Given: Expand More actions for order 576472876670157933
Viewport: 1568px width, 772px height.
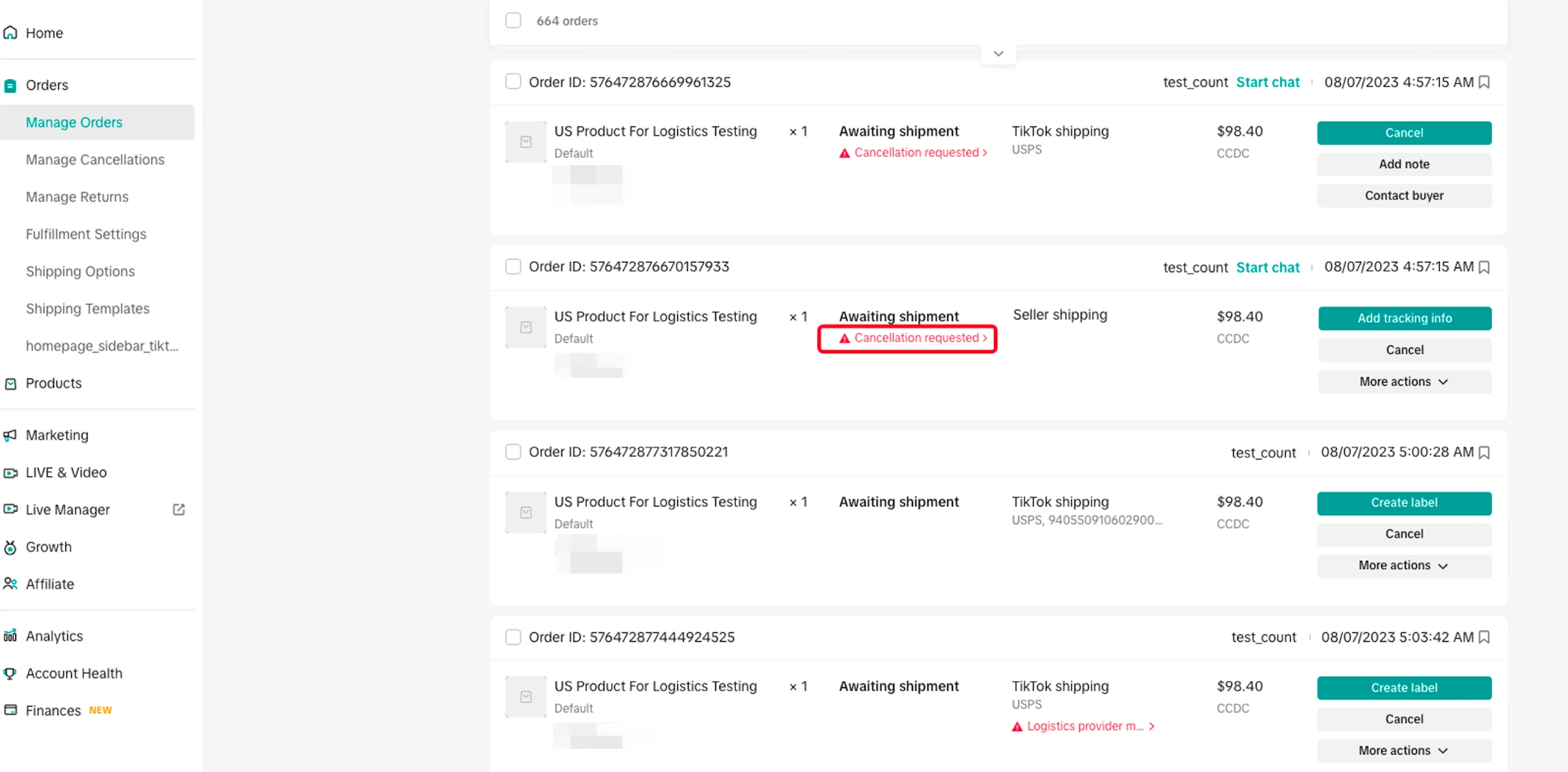Looking at the screenshot, I should [1404, 382].
